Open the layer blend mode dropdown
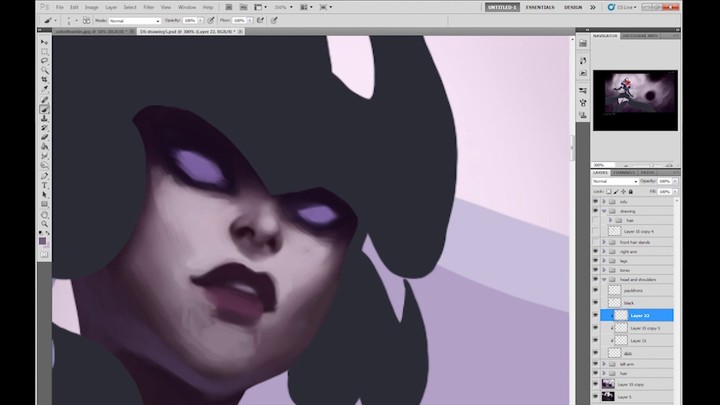The height and width of the screenshot is (405, 720). pyautogui.click(x=615, y=181)
